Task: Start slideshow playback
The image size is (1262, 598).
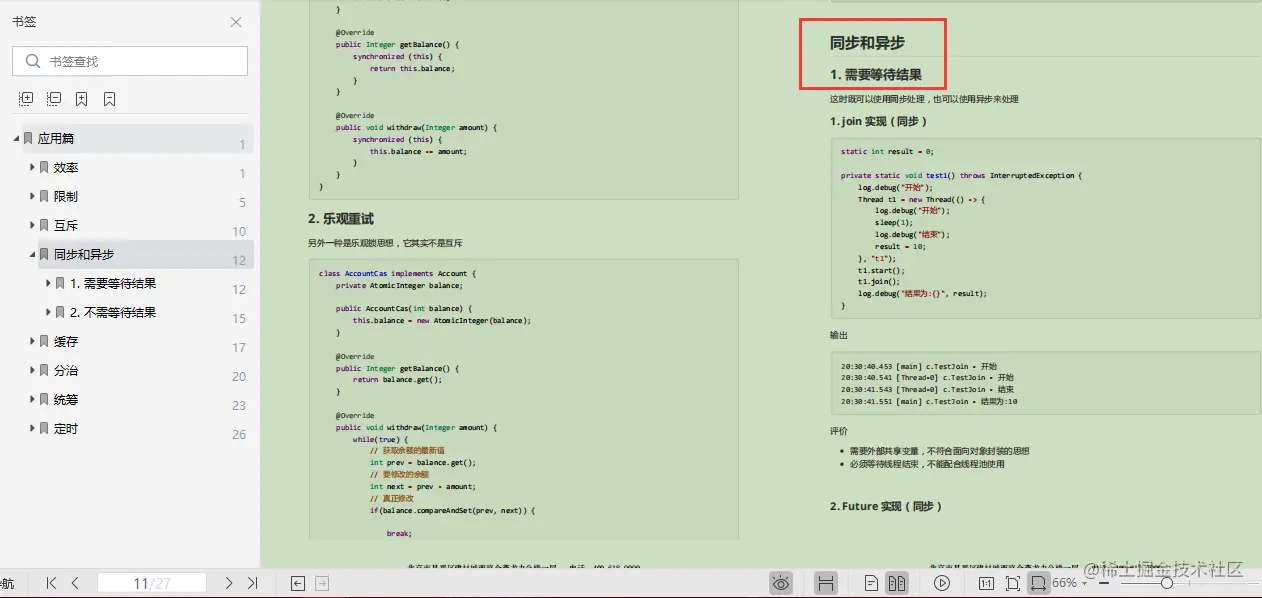Action: 941,583
